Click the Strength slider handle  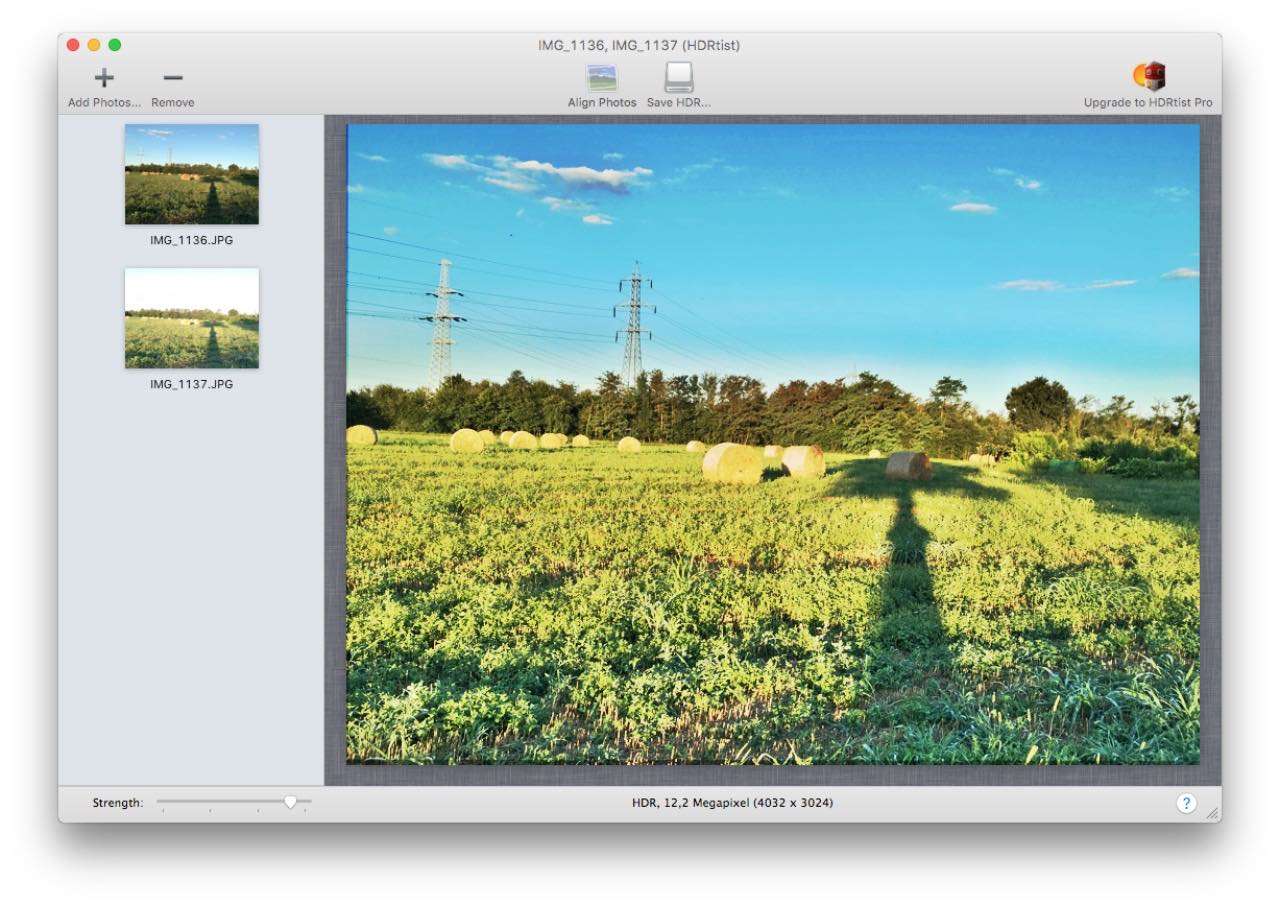(290, 802)
